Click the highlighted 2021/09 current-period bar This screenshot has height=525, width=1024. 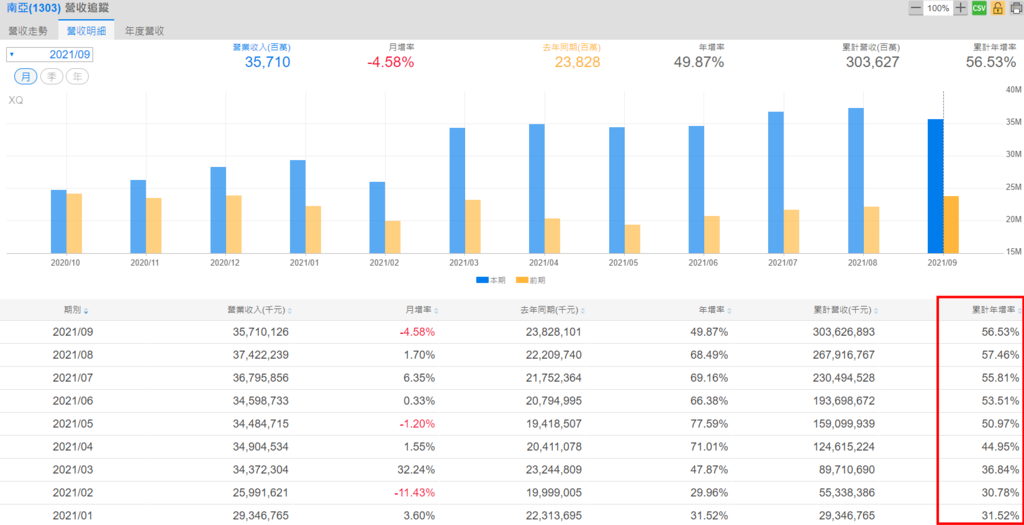[935, 186]
